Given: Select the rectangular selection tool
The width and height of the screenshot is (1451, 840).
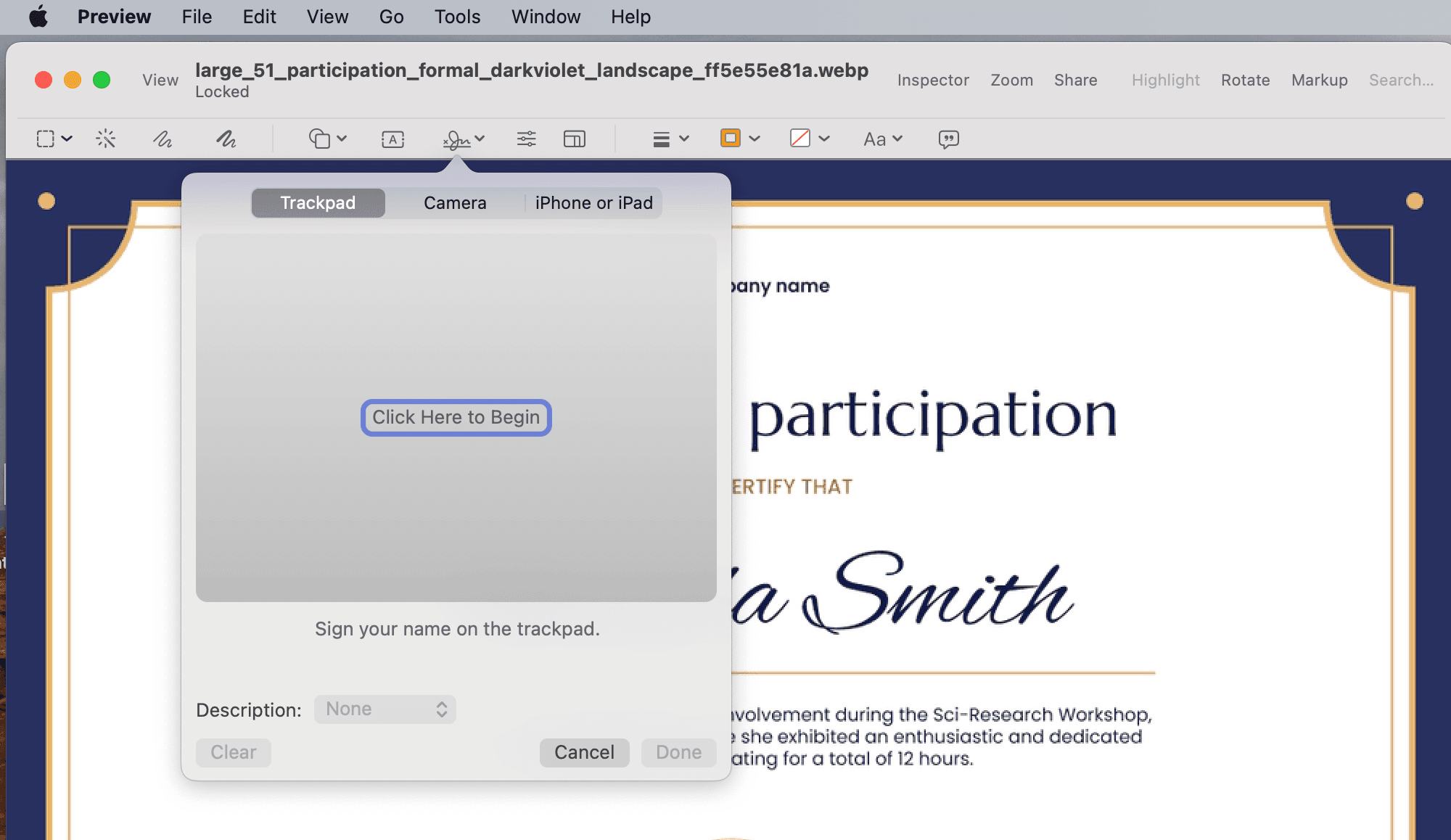Looking at the screenshot, I should [45, 139].
